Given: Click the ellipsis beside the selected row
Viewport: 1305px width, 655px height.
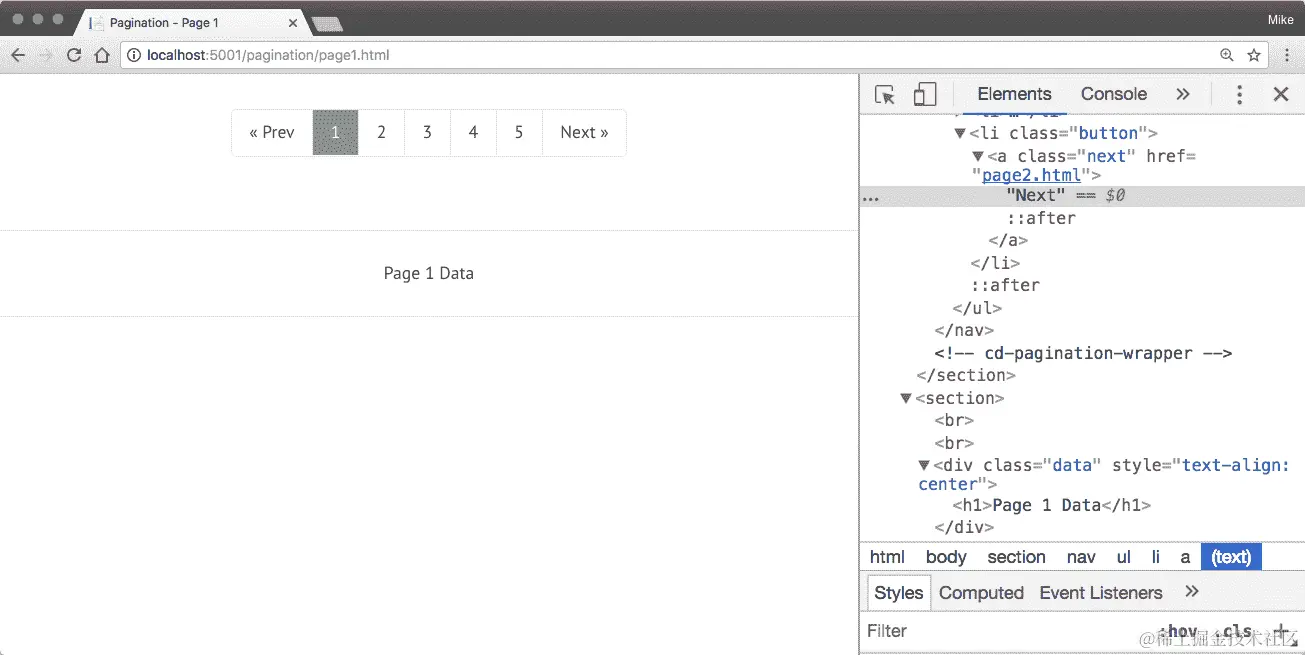Looking at the screenshot, I should (870, 197).
